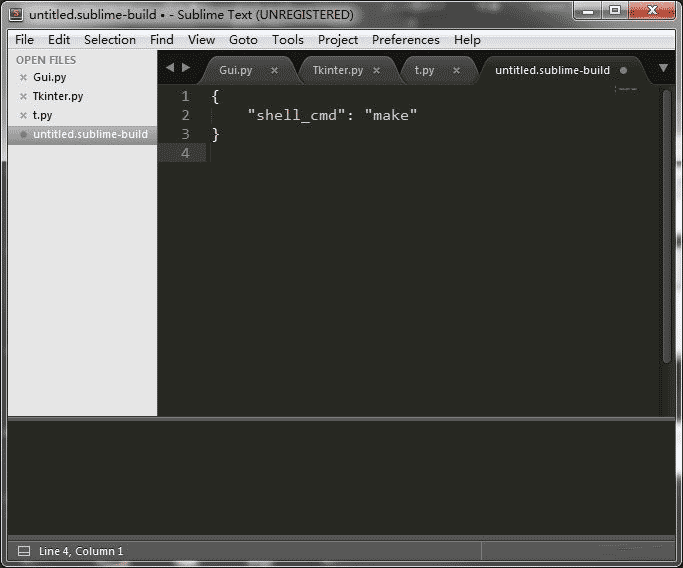
Task: Open the Help menu
Action: 467,40
